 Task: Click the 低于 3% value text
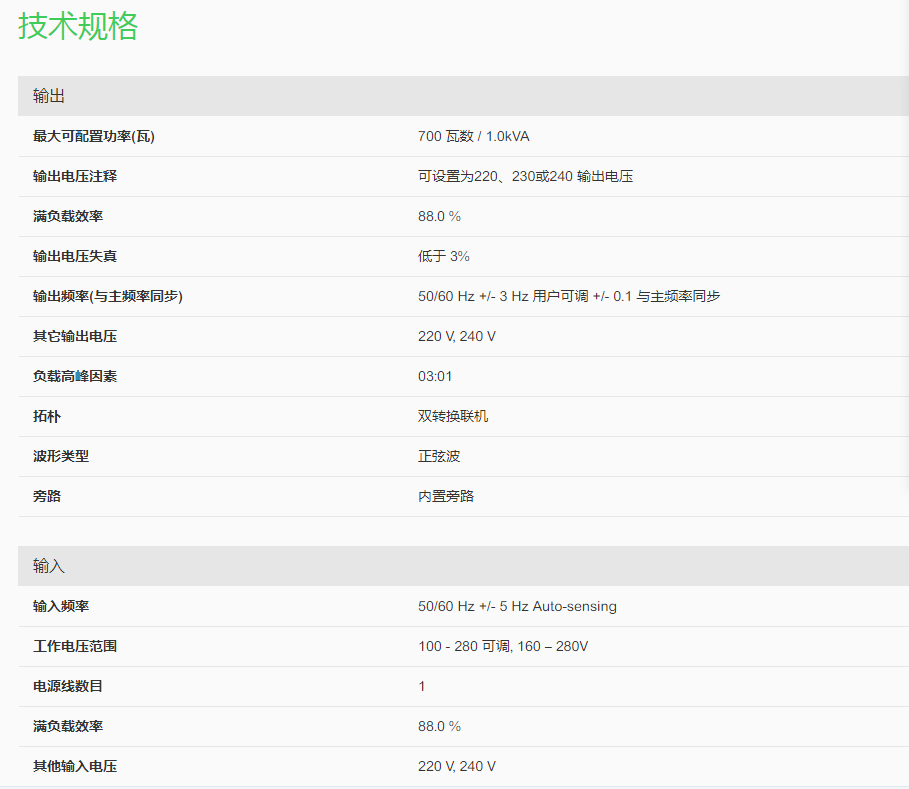pos(443,256)
